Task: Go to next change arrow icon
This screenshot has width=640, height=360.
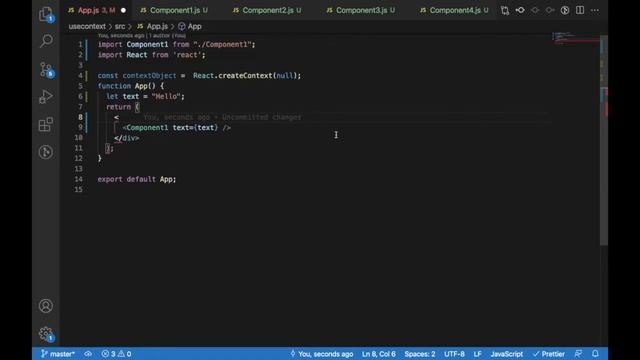Action: point(550,10)
